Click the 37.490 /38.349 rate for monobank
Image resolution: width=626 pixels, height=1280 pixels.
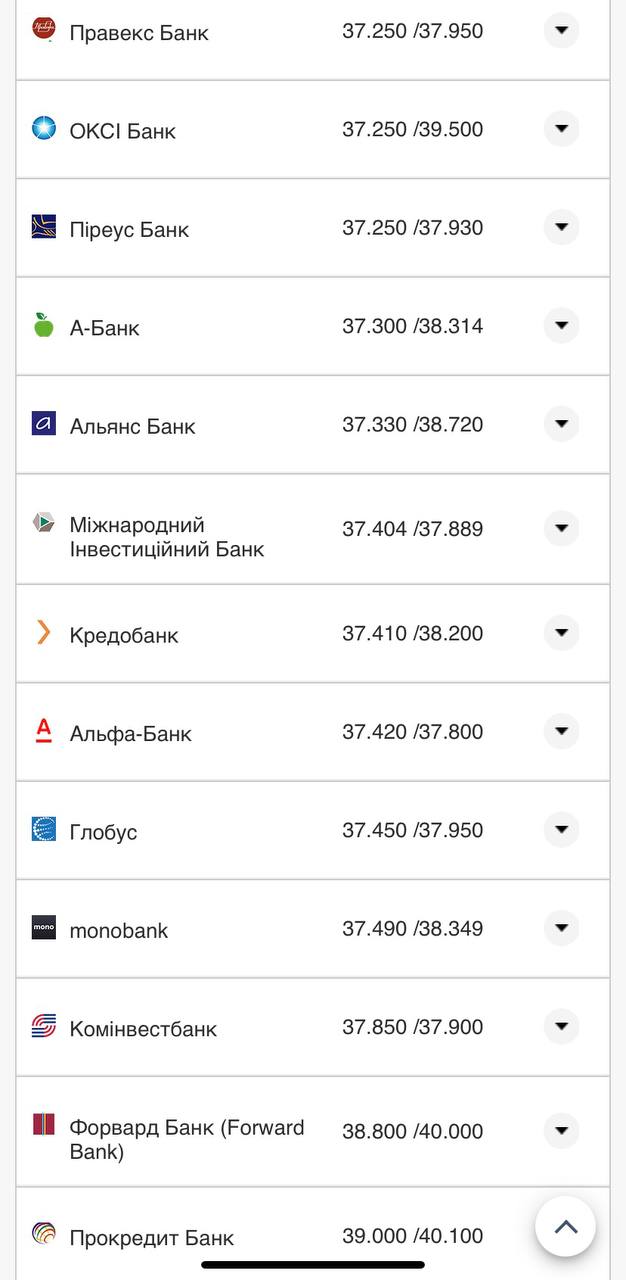pyautogui.click(x=412, y=927)
